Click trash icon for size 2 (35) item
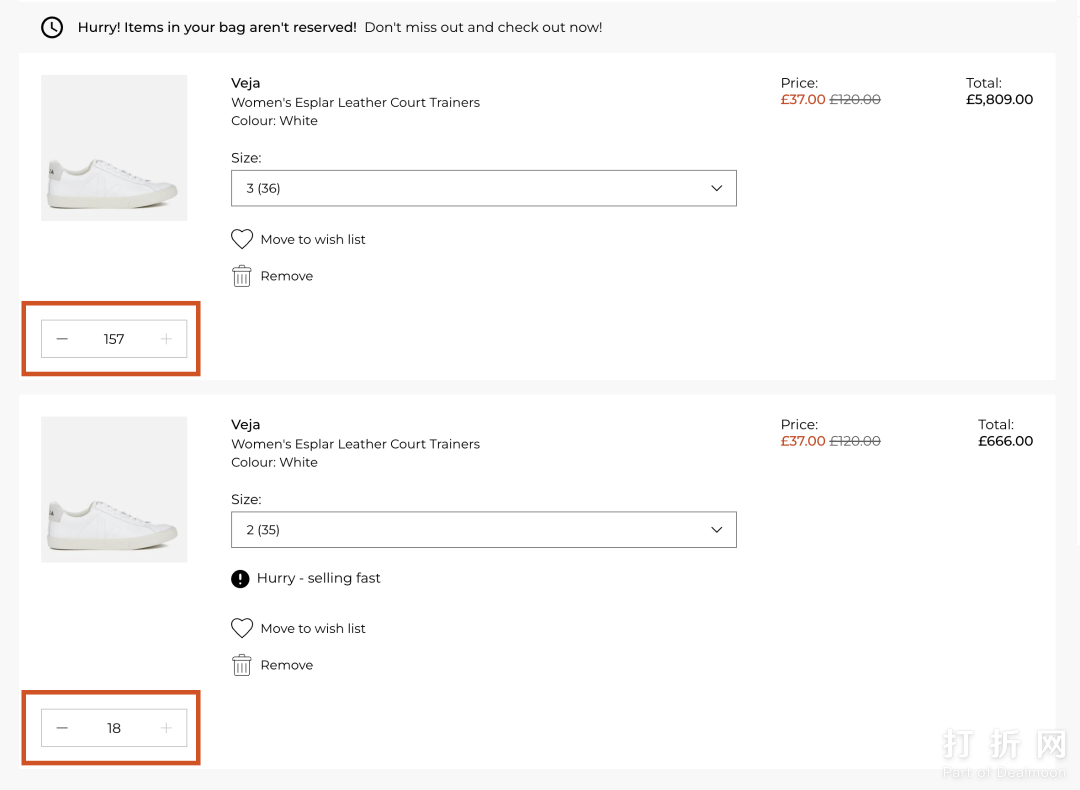1080x790 pixels. [242, 665]
